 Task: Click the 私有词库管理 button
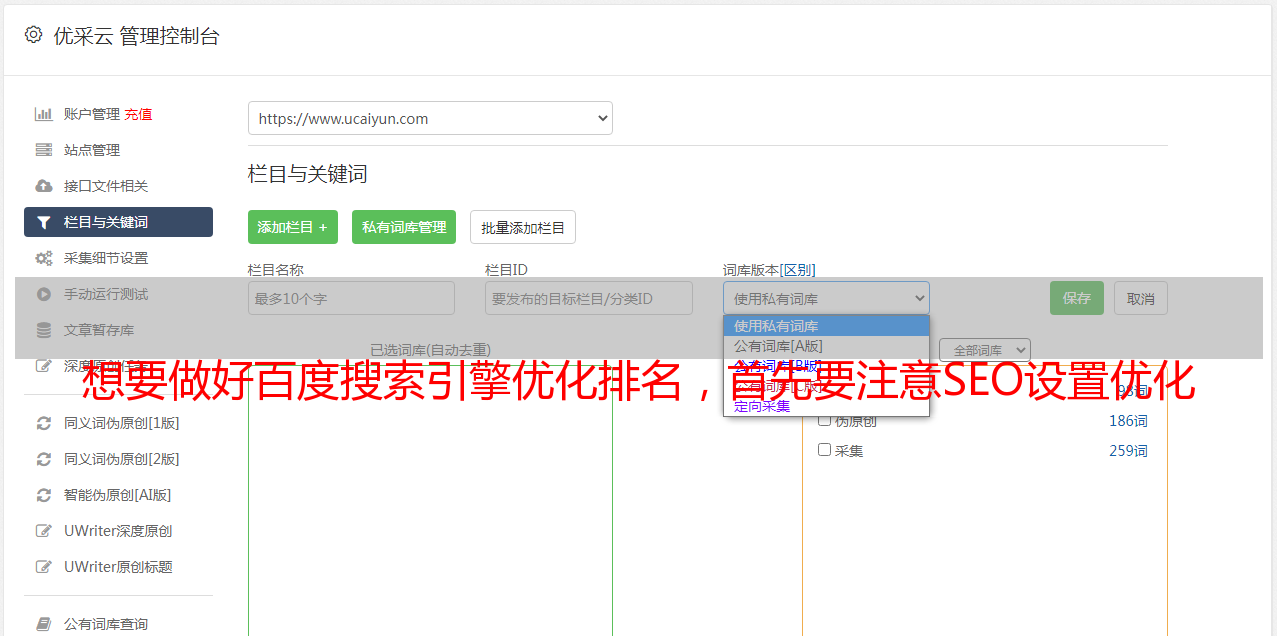click(404, 227)
